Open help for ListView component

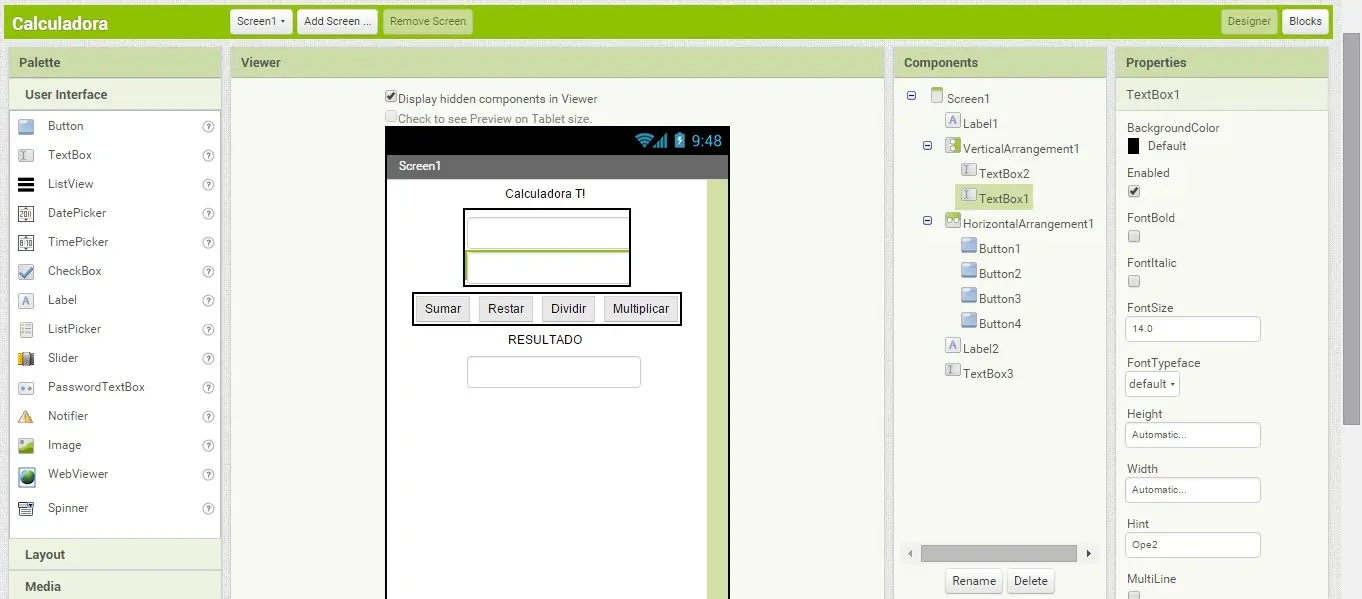208,185
